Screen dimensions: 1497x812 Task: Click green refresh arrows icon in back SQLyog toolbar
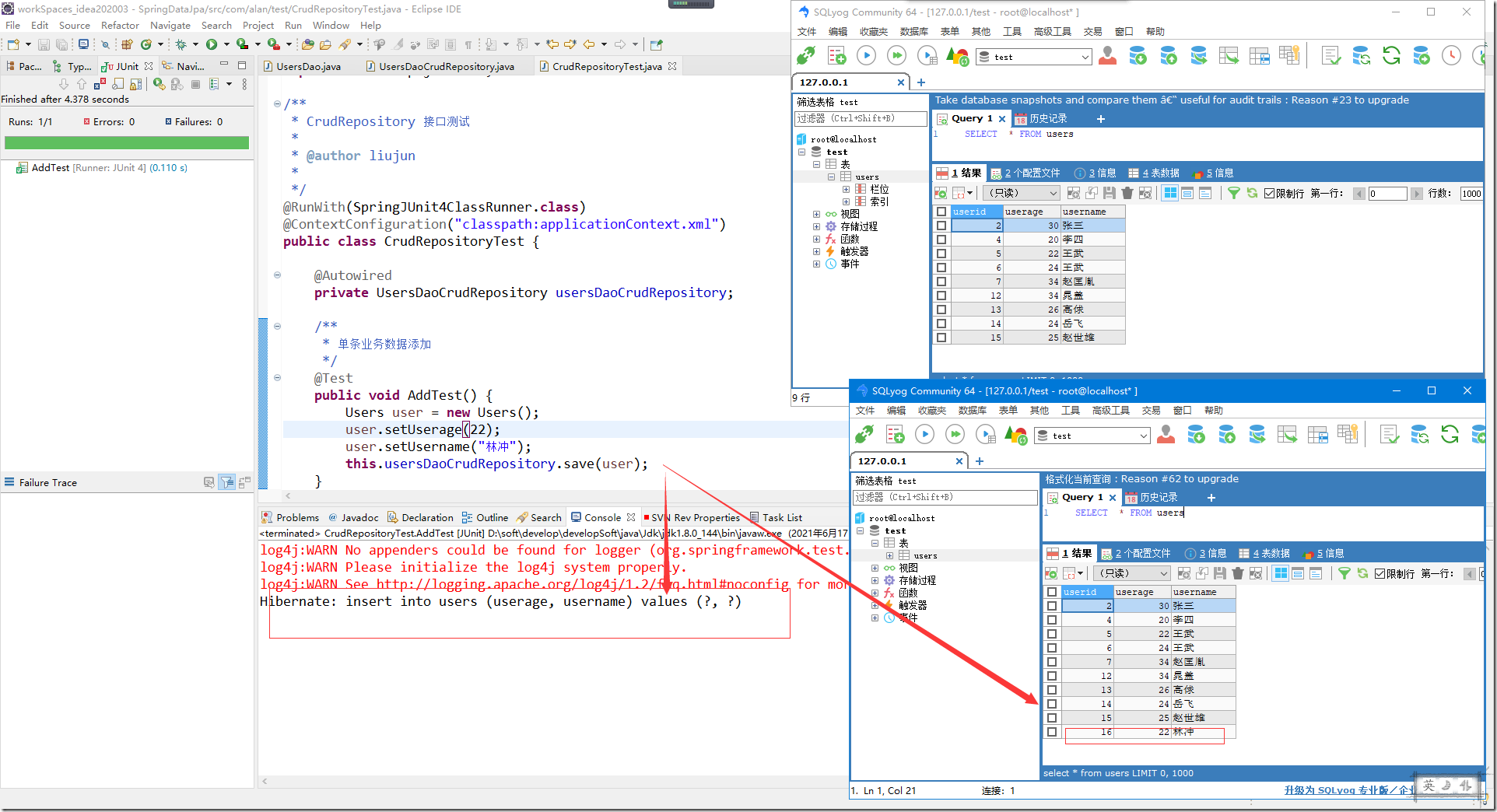(1391, 55)
